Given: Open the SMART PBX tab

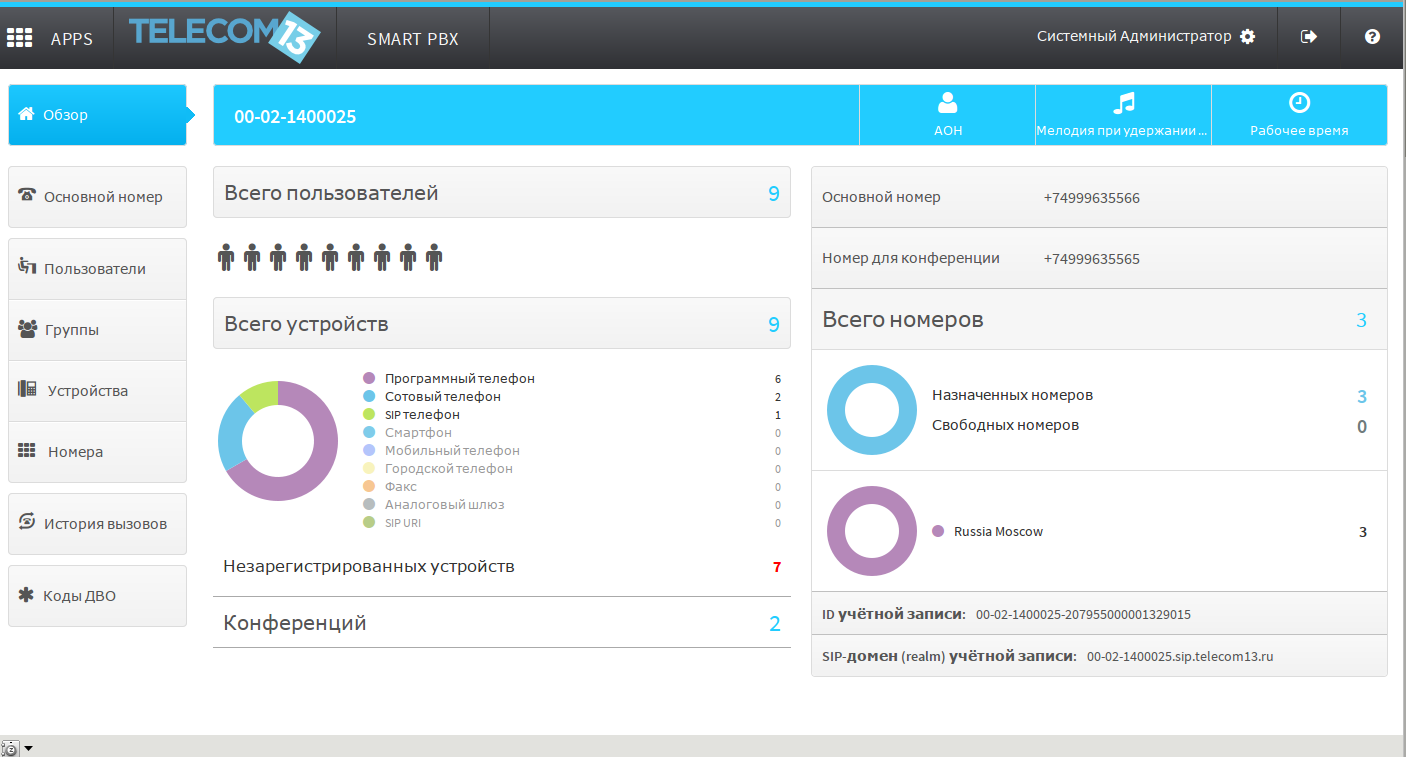Looking at the screenshot, I should coord(412,39).
